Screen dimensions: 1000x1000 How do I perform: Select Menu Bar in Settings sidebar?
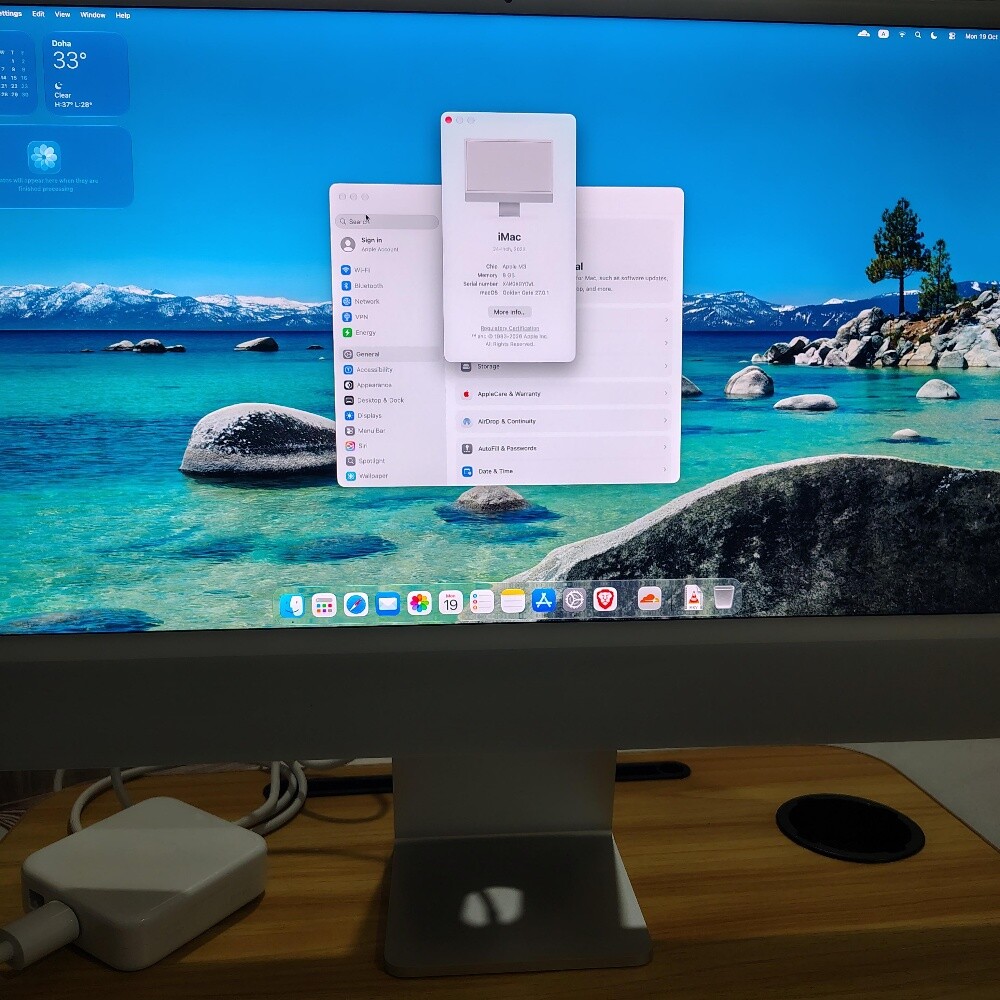tap(394, 430)
